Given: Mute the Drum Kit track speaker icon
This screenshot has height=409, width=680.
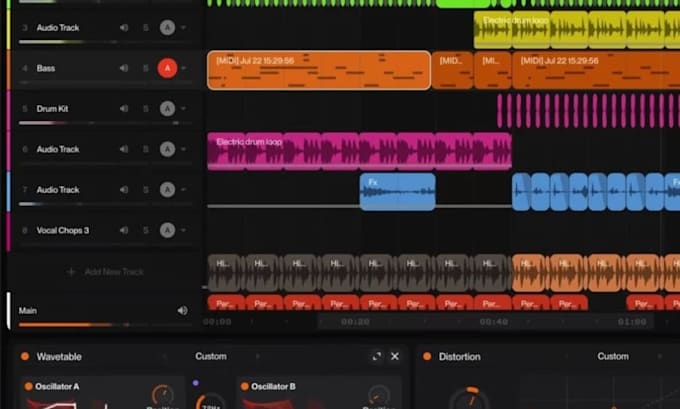Looking at the screenshot, I should click(124, 108).
